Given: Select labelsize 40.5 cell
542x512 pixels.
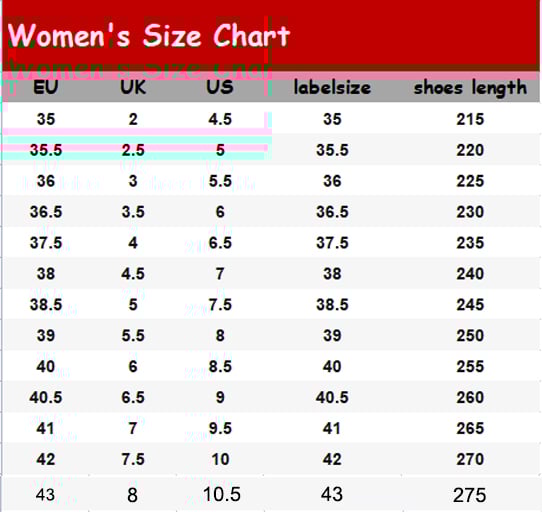Looking at the screenshot, I should click(332, 397).
